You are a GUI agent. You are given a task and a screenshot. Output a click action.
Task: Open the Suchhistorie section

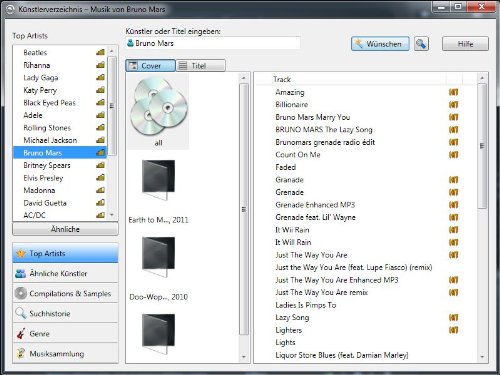tap(65, 313)
